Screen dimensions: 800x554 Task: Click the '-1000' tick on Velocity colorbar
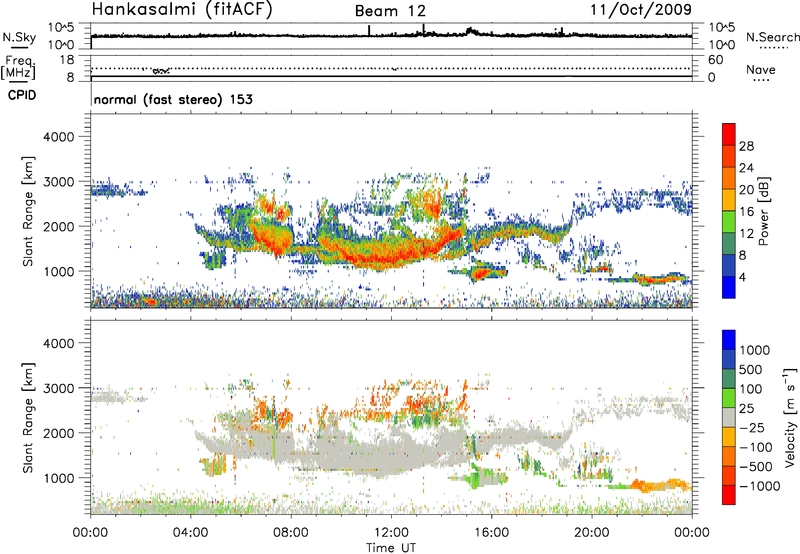tap(759, 486)
